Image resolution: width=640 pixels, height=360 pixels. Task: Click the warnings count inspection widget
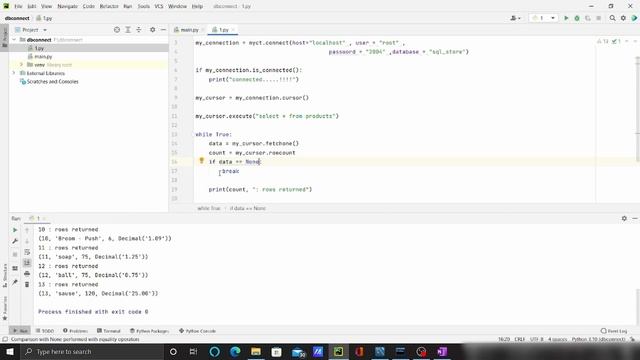click(603, 41)
